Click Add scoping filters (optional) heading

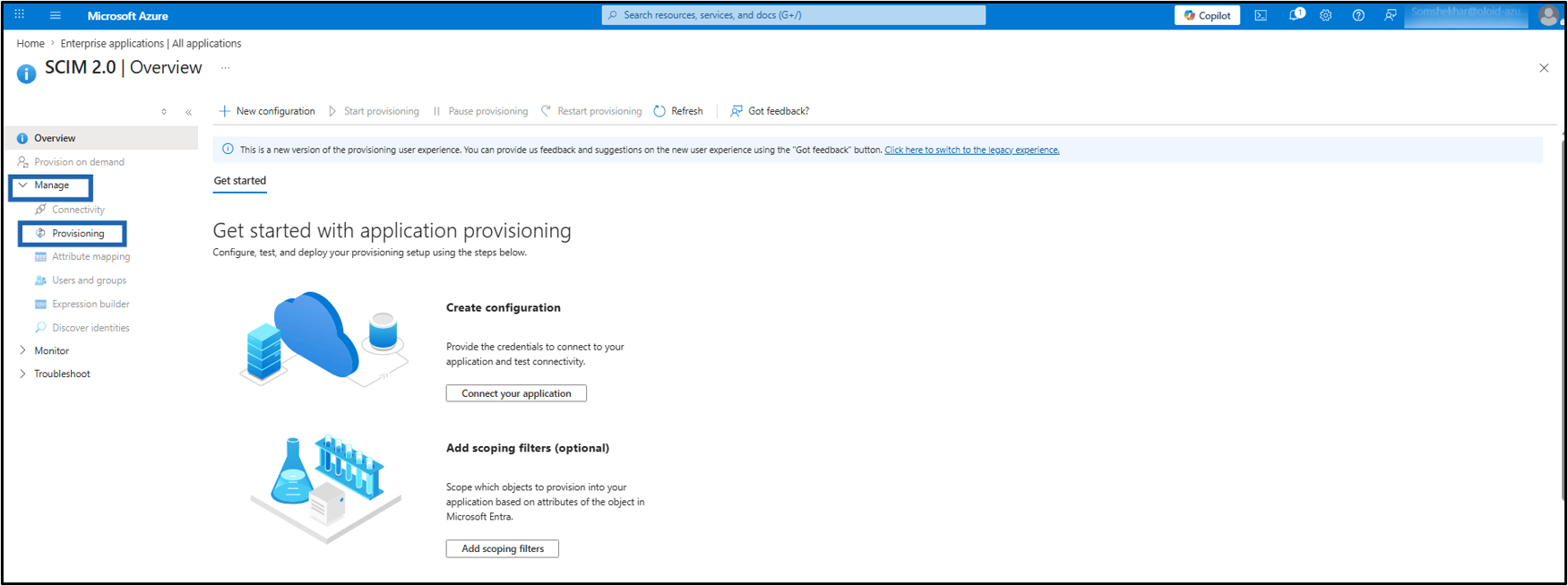(x=528, y=448)
